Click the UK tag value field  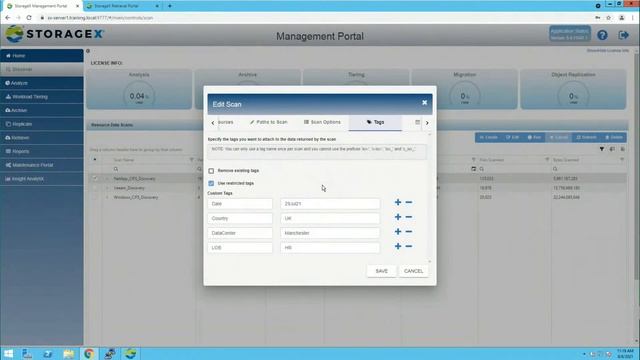[330, 218]
